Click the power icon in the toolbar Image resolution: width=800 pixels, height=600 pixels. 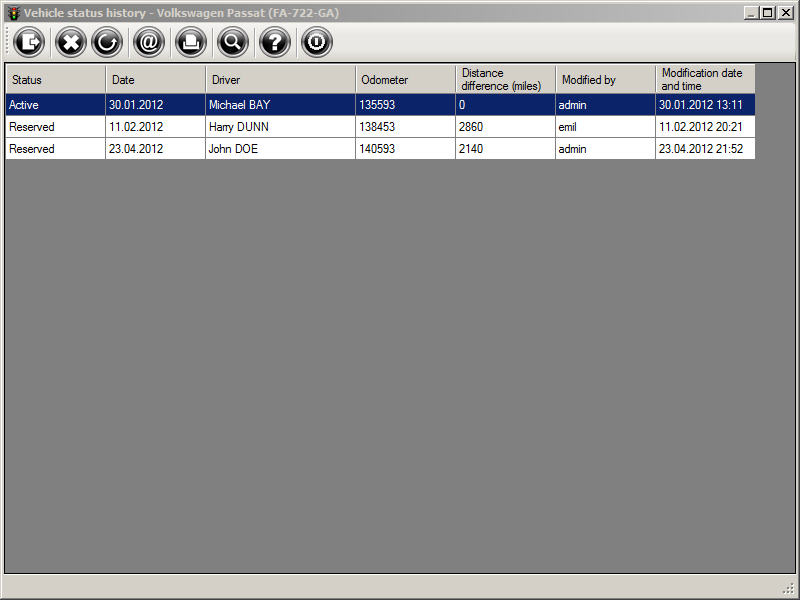click(x=316, y=42)
